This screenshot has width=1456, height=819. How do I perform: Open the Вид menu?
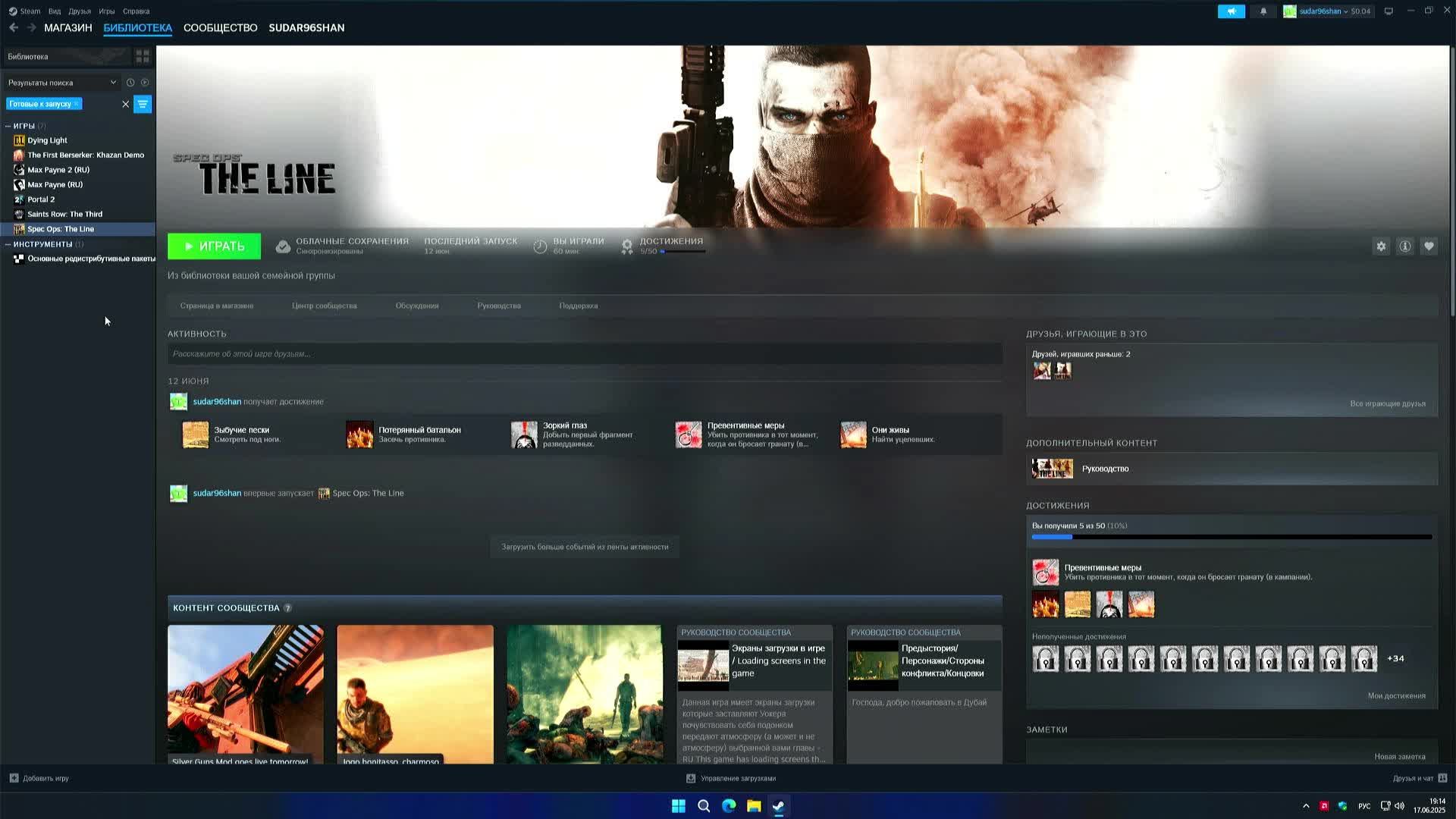[55, 11]
